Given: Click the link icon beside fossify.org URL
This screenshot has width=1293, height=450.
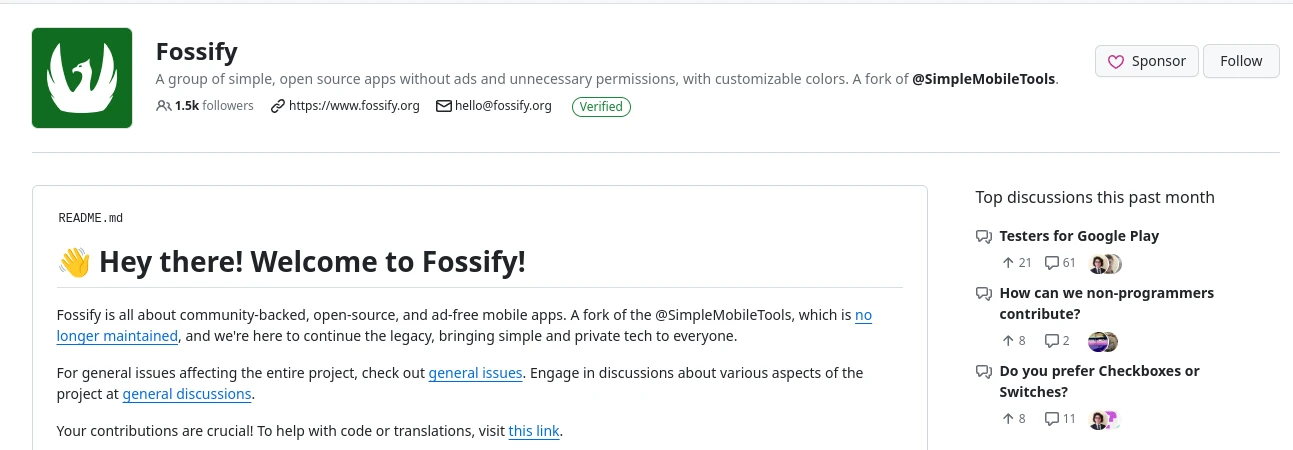Looking at the screenshot, I should (x=278, y=106).
